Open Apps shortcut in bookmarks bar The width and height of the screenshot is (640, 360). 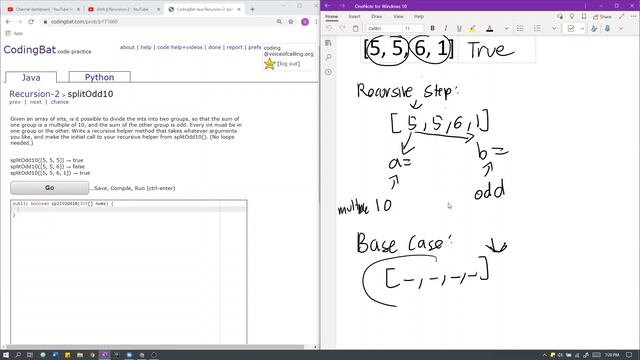(x=14, y=33)
